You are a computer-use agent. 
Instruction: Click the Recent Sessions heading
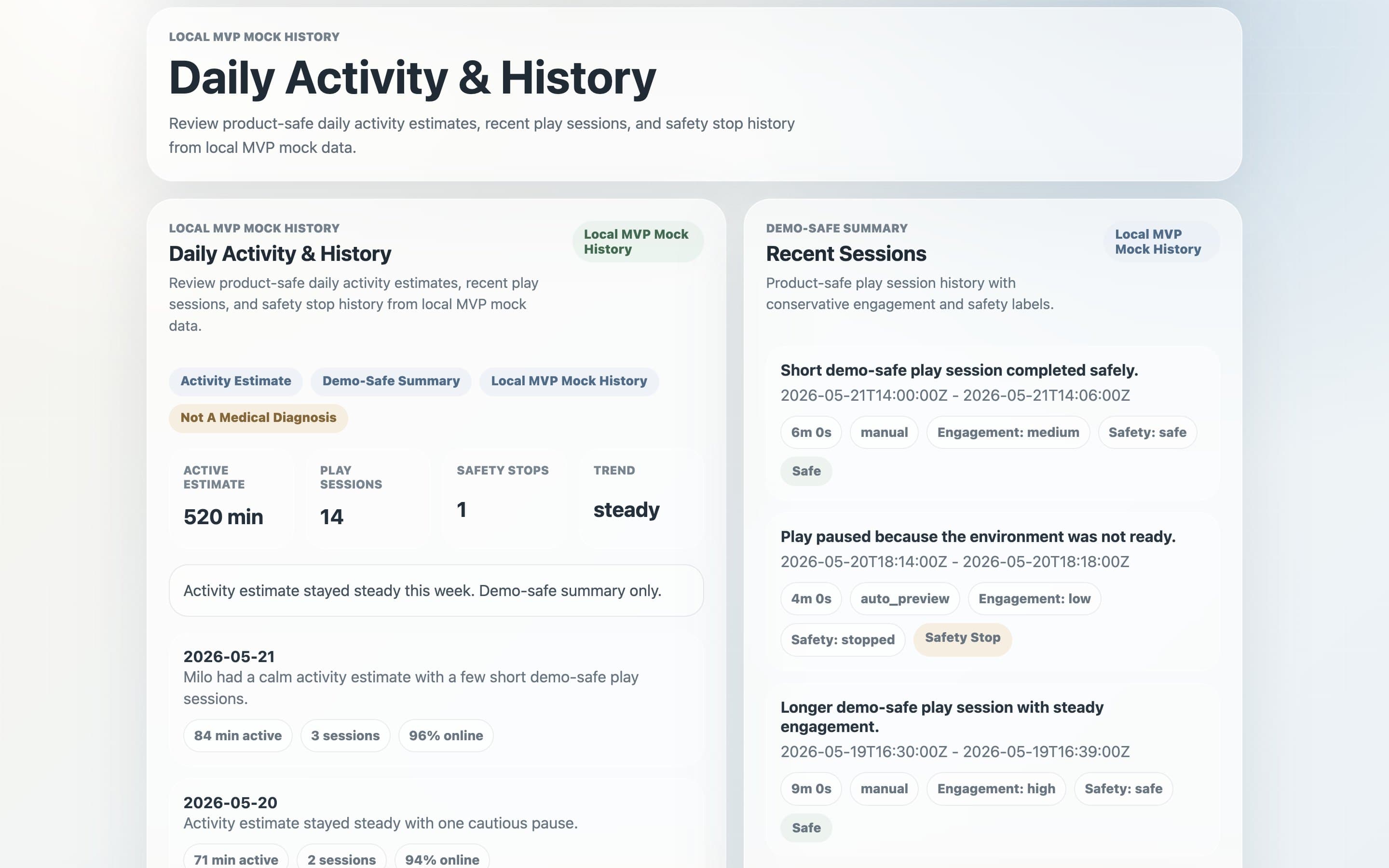pos(846,254)
